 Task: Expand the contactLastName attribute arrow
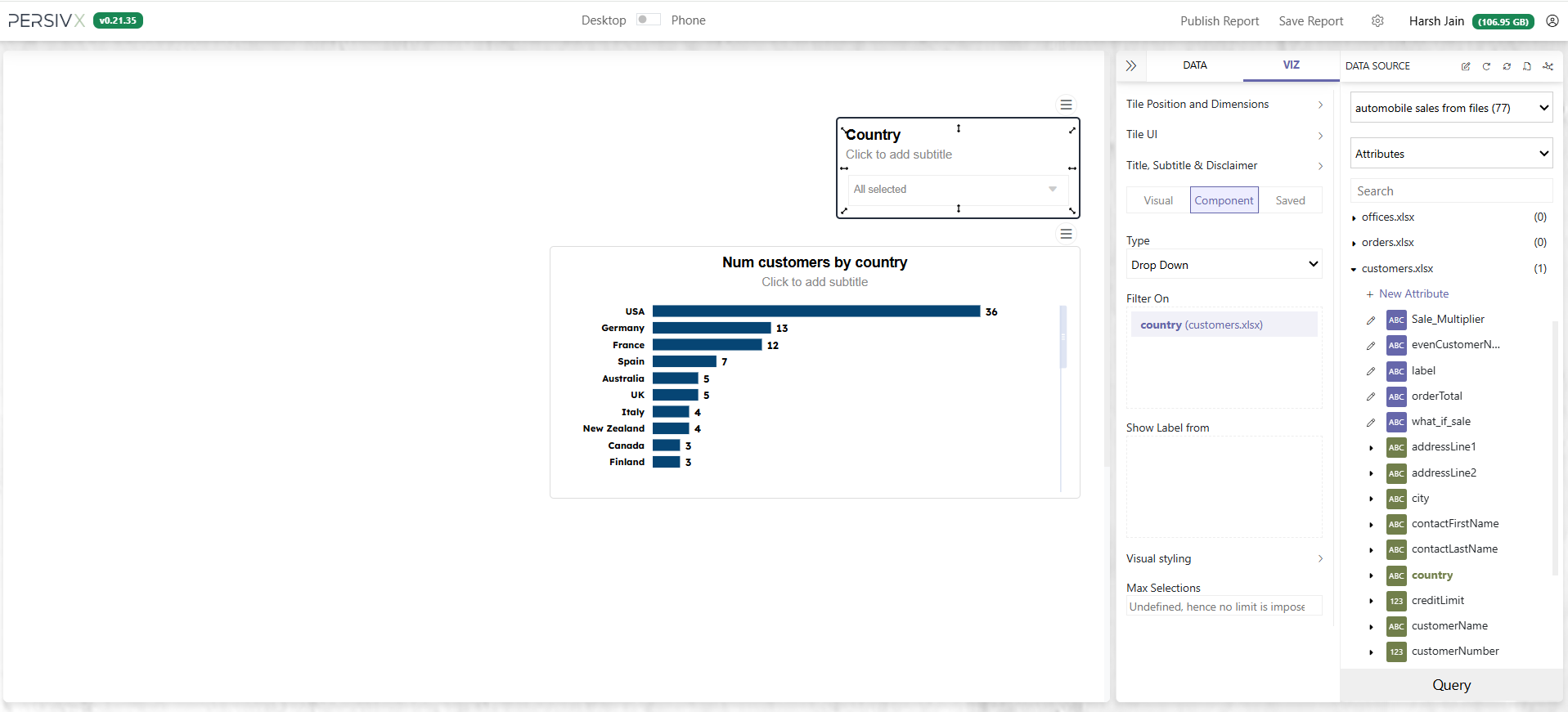(x=1372, y=550)
